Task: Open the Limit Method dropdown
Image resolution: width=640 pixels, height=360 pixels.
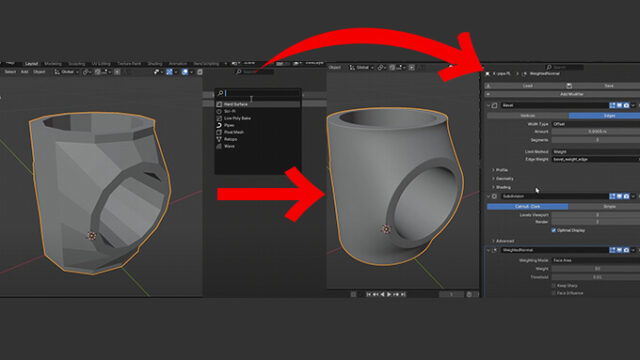Action: coord(596,152)
